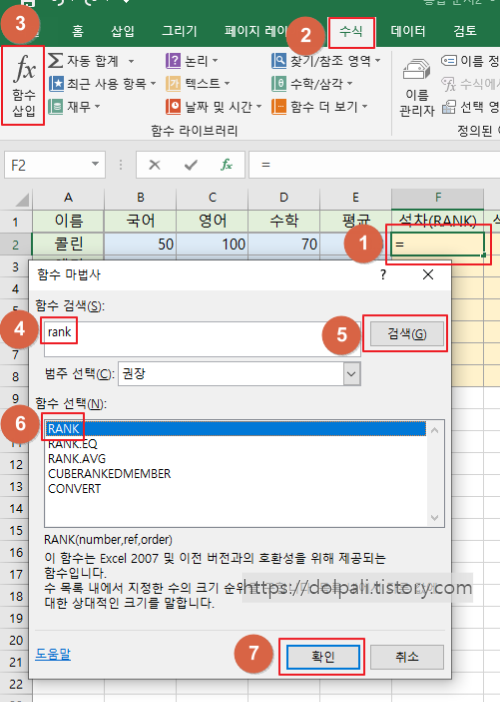Open 수학/삼각 functions

pyautogui.click(x=312, y=84)
